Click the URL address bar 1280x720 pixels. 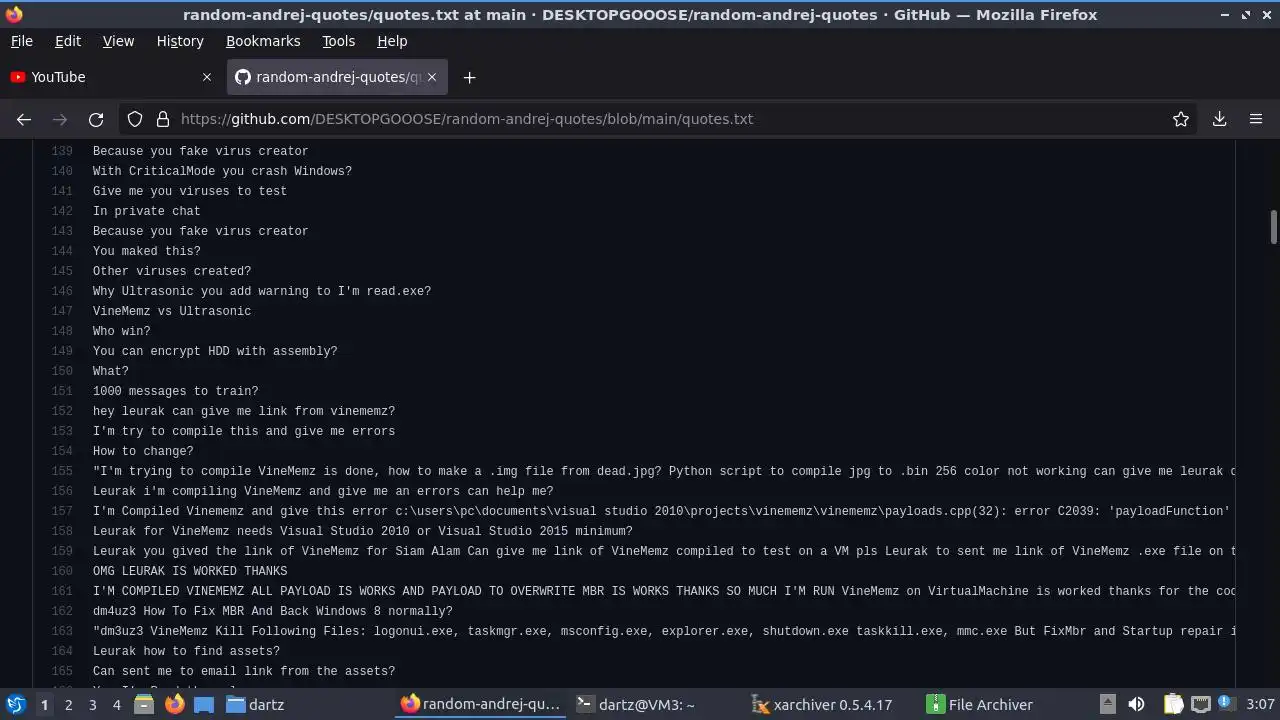660,119
